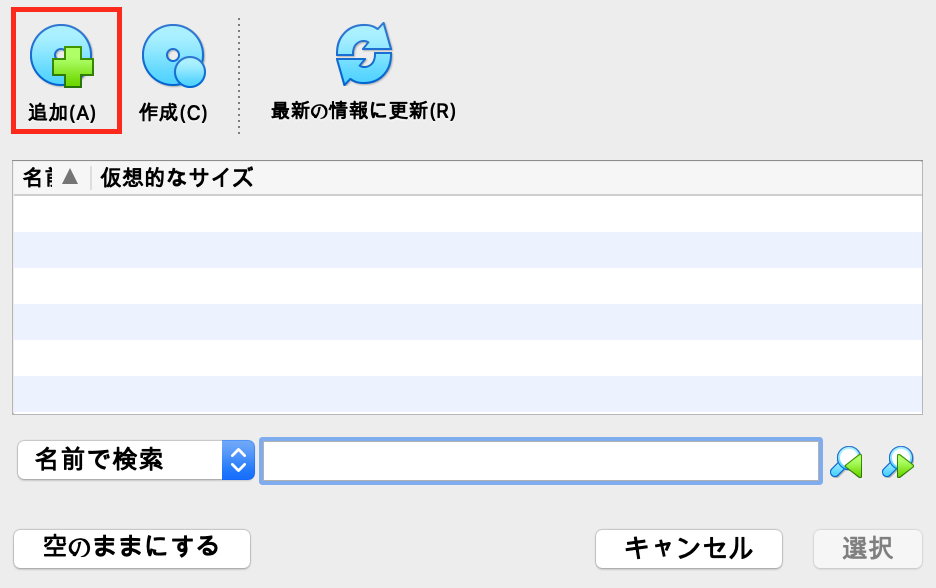Click the blue arrows of search type combo
Viewport: 936px width, 588px height.
pos(238,460)
